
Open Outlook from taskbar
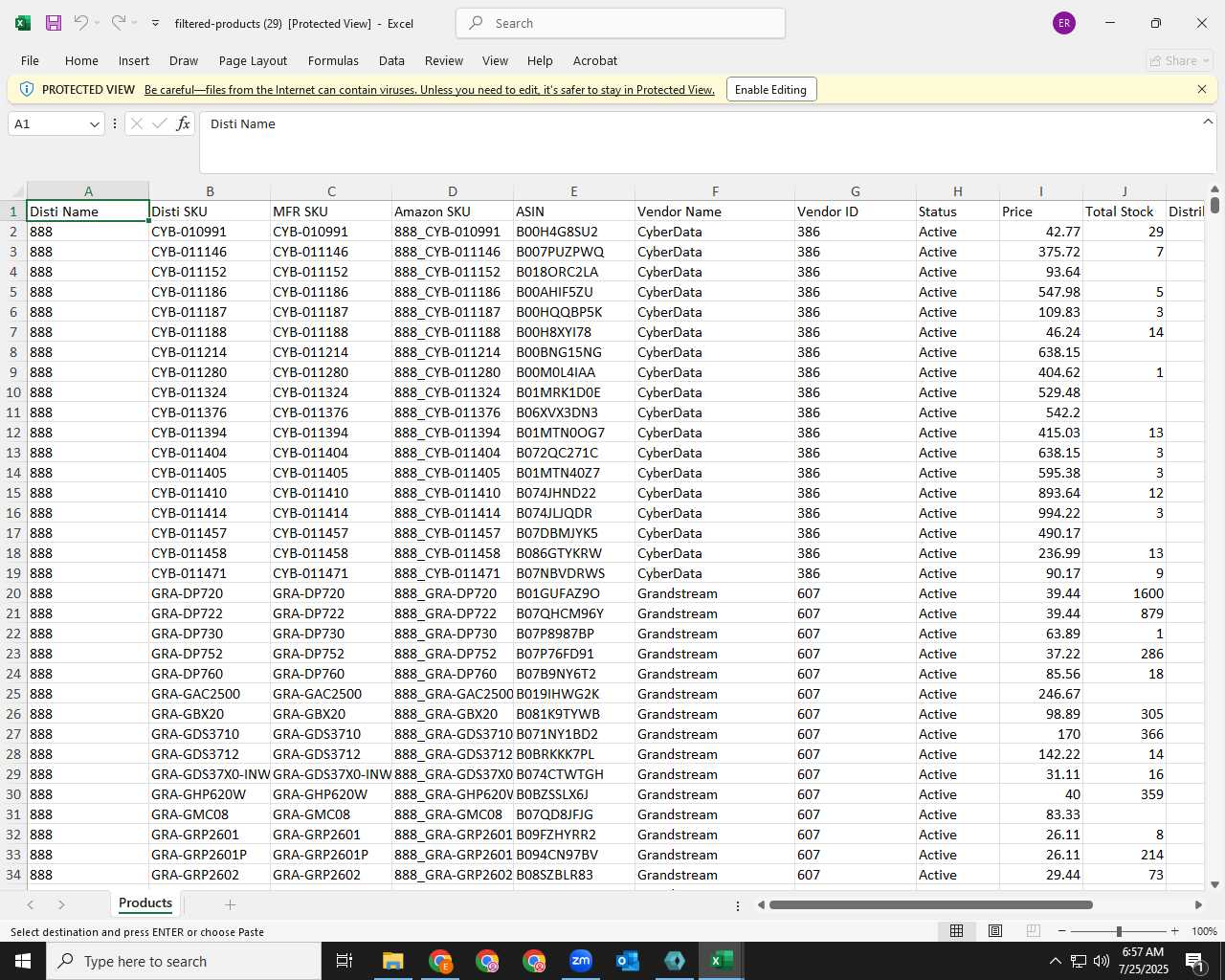[628, 961]
